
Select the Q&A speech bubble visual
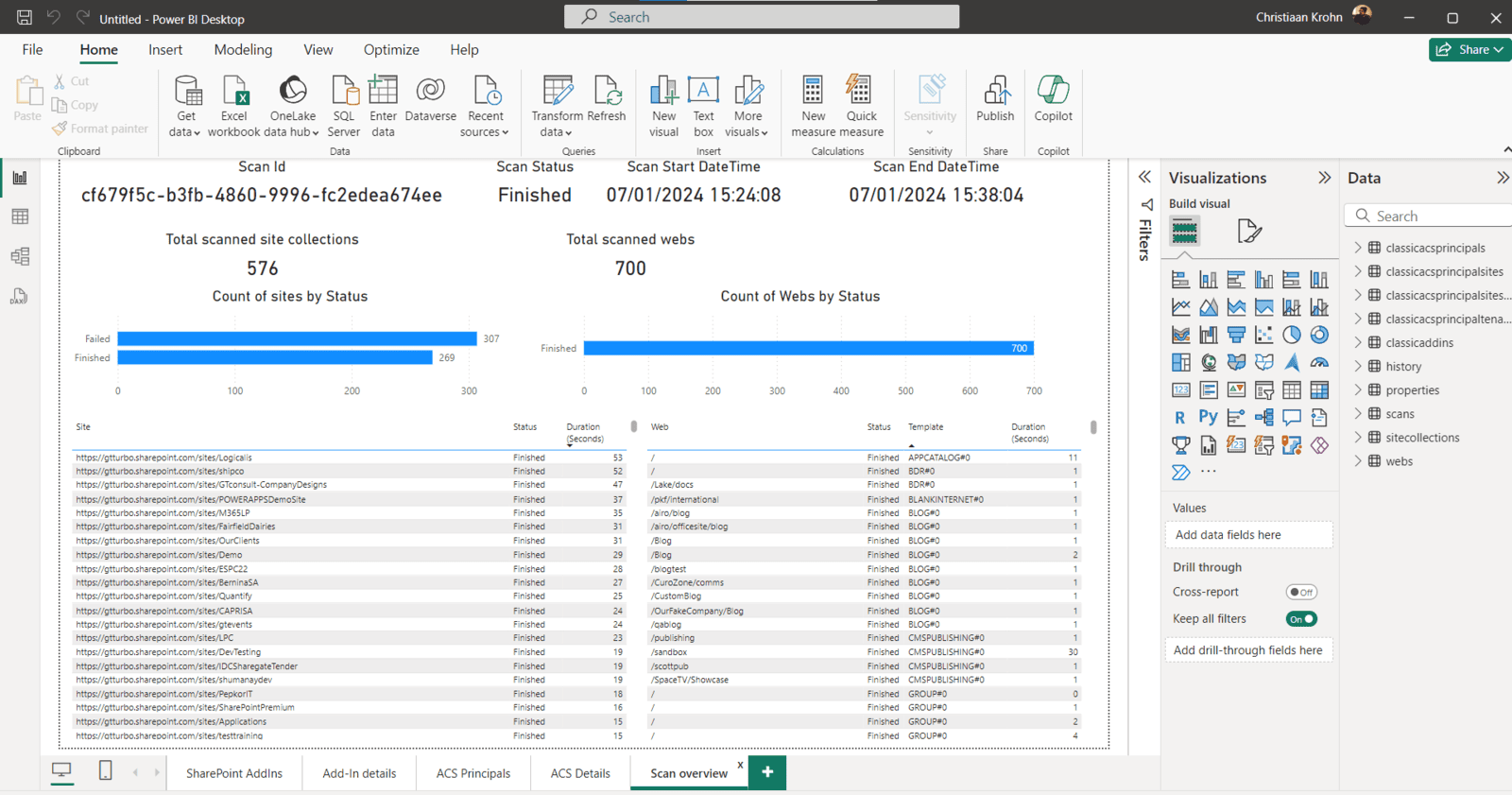pos(1292,417)
